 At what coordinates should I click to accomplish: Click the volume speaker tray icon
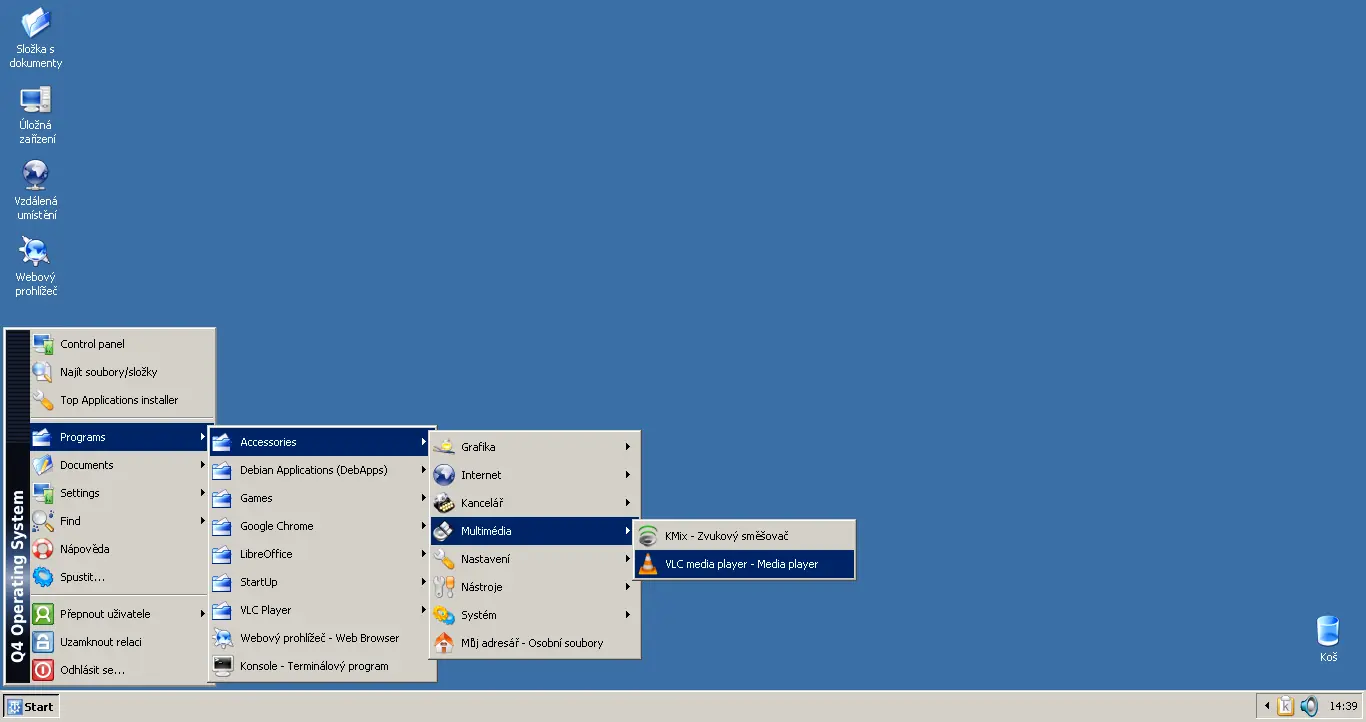point(1309,706)
